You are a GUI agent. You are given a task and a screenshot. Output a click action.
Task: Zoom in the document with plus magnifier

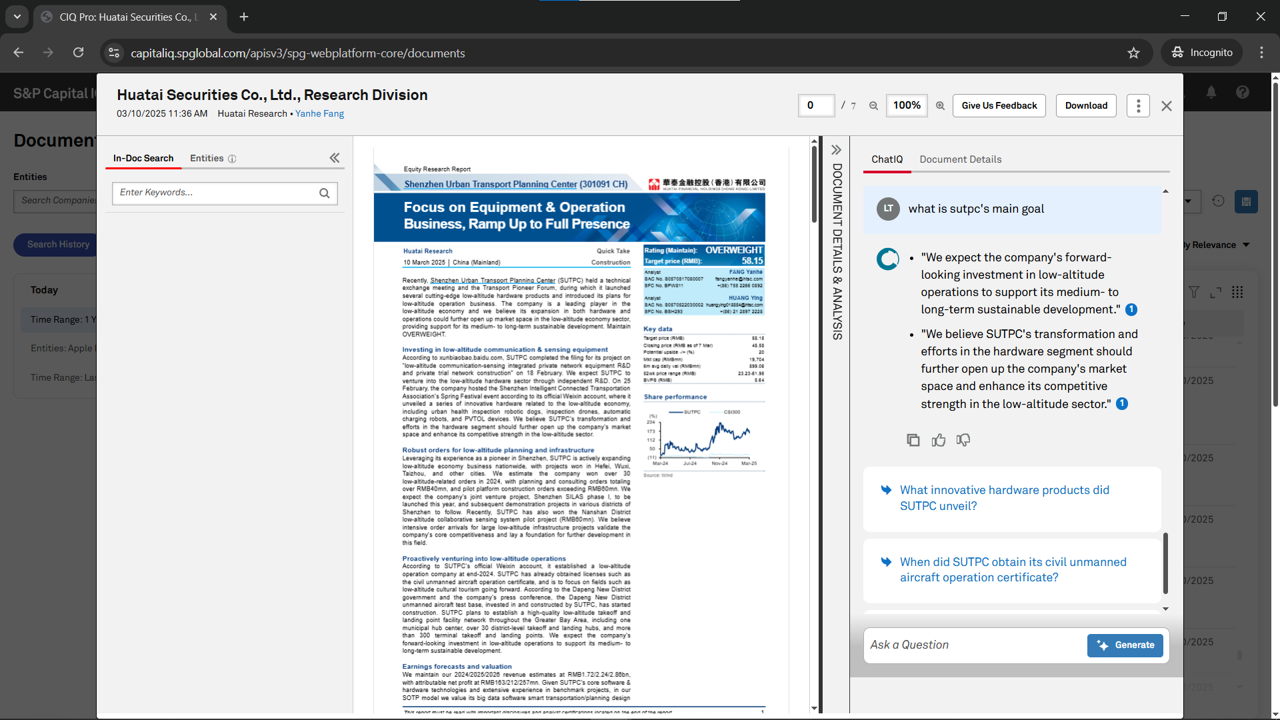pos(940,106)
